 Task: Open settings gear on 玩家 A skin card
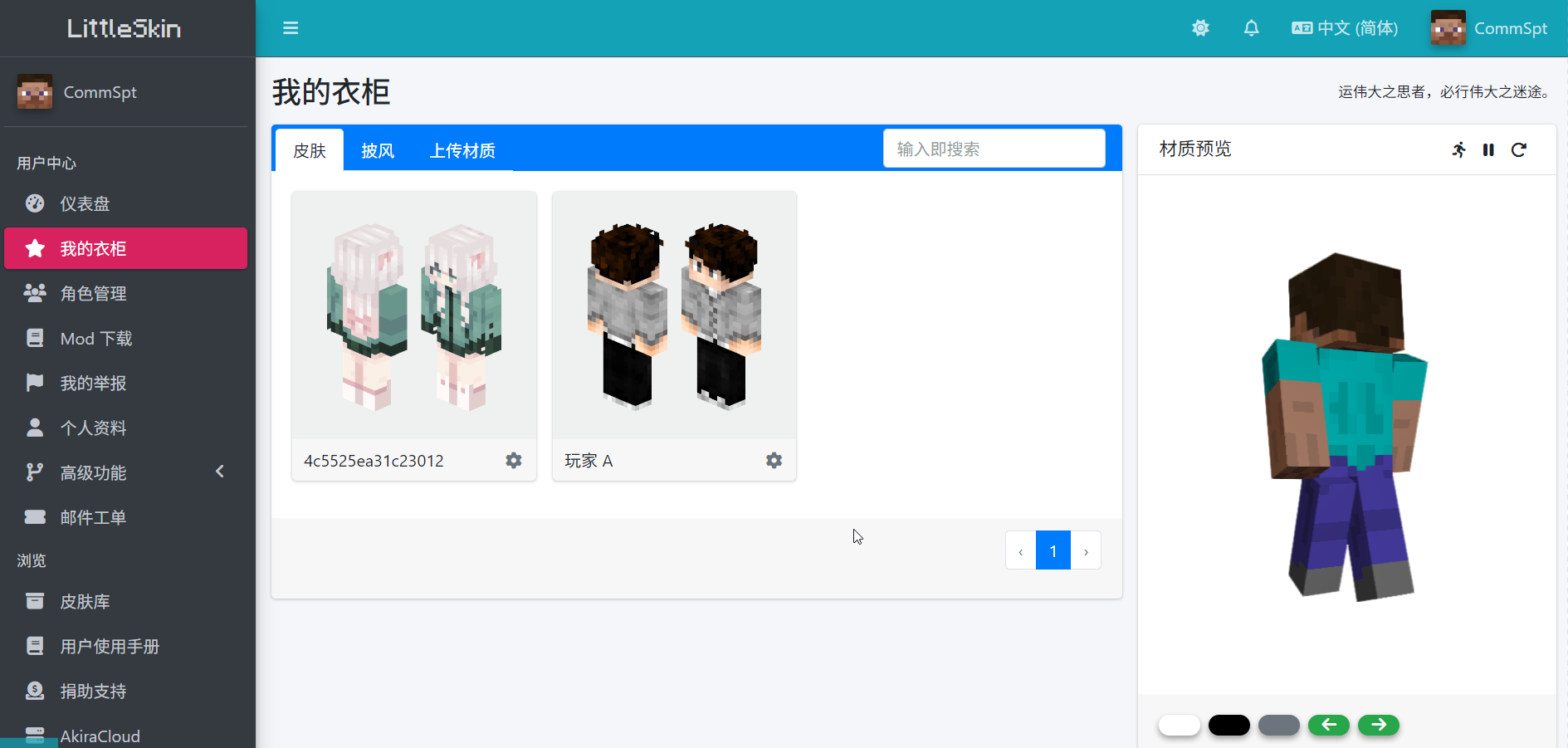click(774, 460)
